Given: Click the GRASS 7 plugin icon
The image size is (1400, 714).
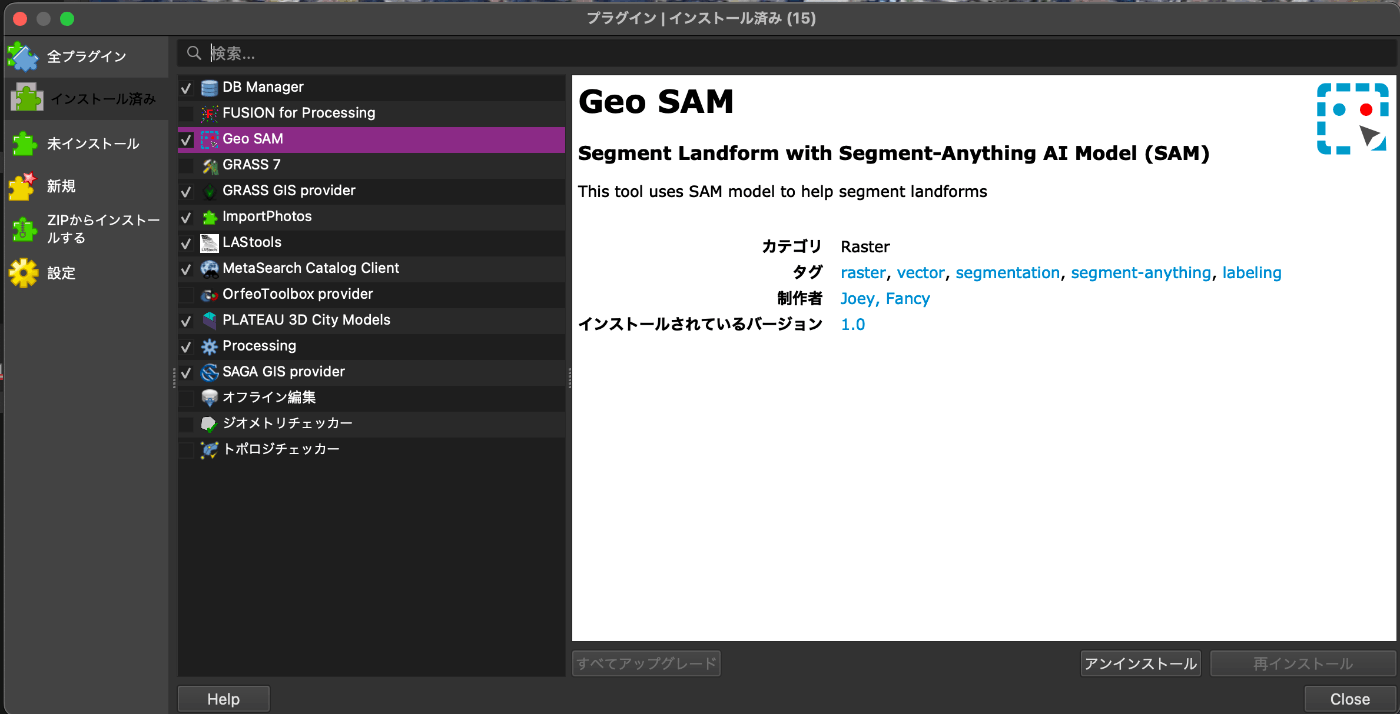Looking at the screenshot, I should 209,166.
